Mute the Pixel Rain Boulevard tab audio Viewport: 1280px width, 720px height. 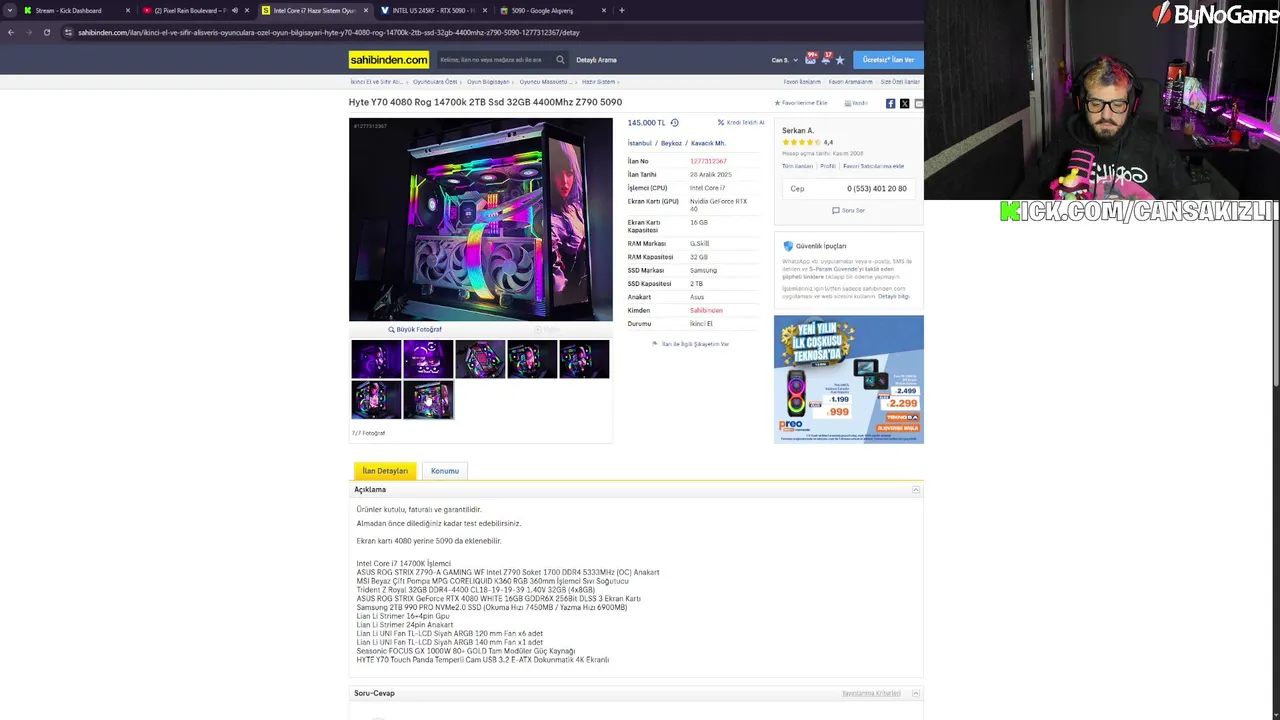(235, 11)
